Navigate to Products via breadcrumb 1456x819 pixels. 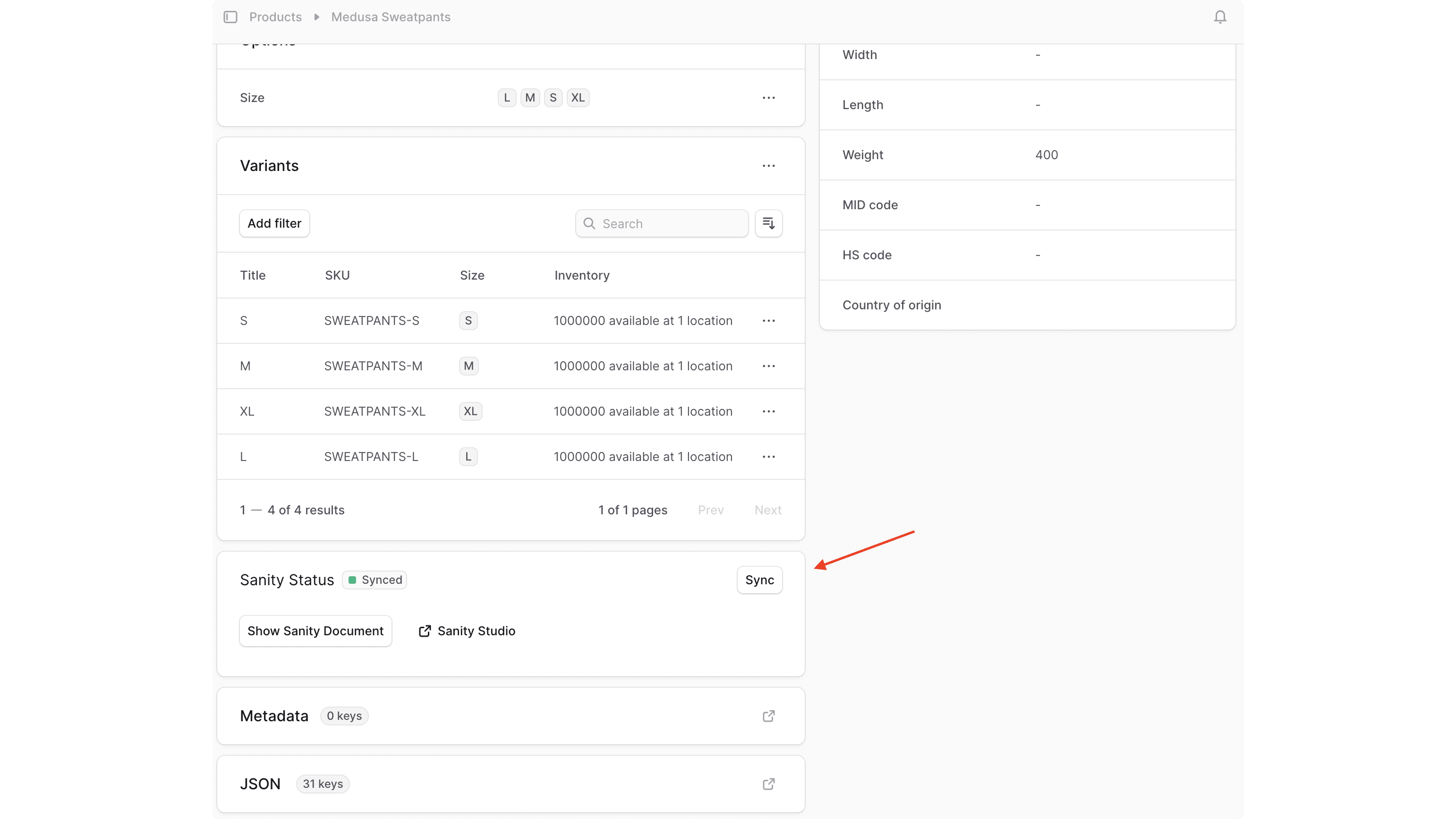coord(275,17)
